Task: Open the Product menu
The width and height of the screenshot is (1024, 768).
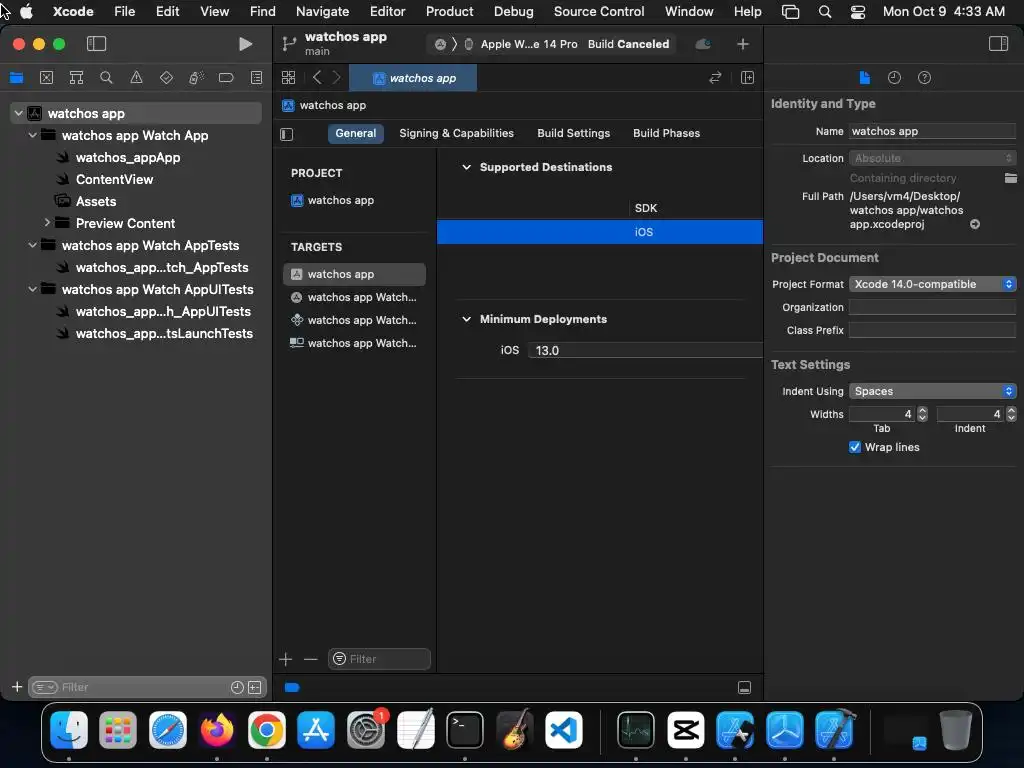Action: click(449, 11)
